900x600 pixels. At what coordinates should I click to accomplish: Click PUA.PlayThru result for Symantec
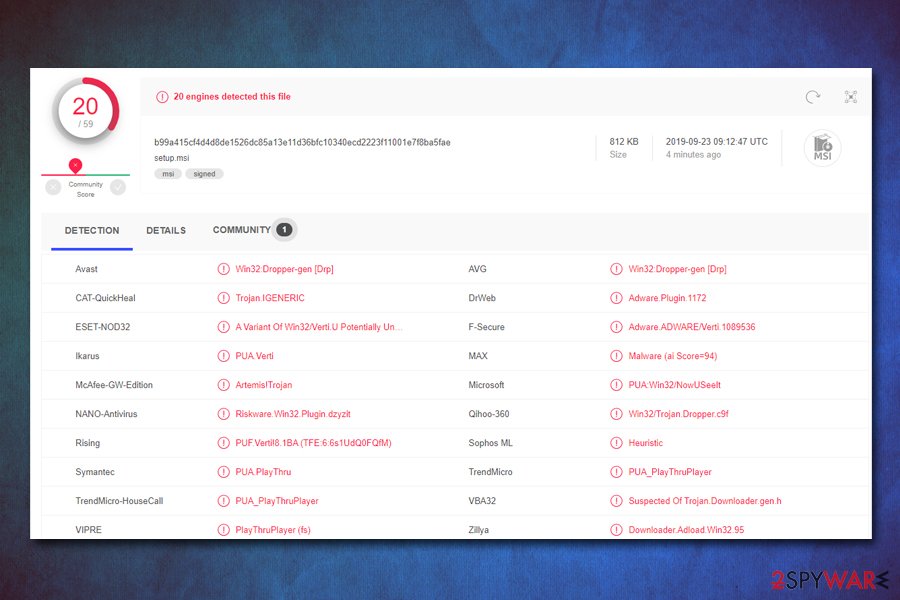pyautogui.click(x=263, y=472)
